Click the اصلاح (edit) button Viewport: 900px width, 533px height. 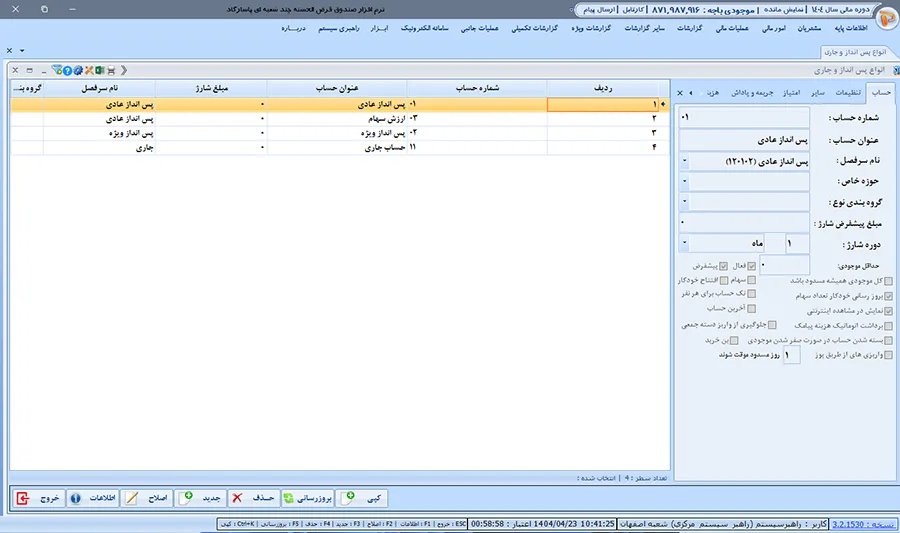(147, 498)
